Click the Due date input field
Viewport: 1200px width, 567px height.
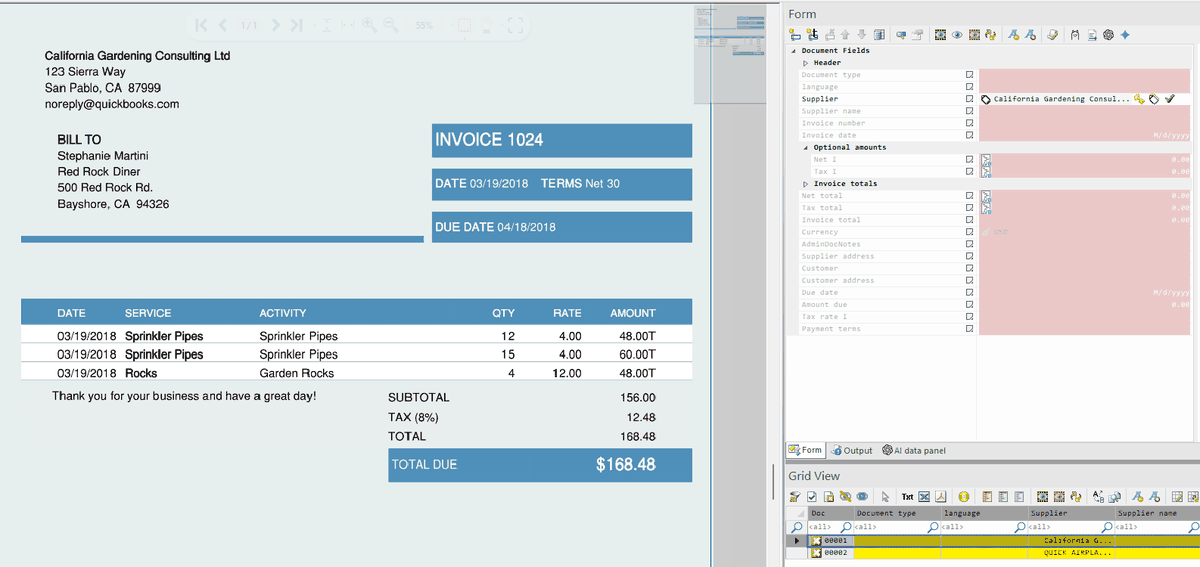(1085, 292)
